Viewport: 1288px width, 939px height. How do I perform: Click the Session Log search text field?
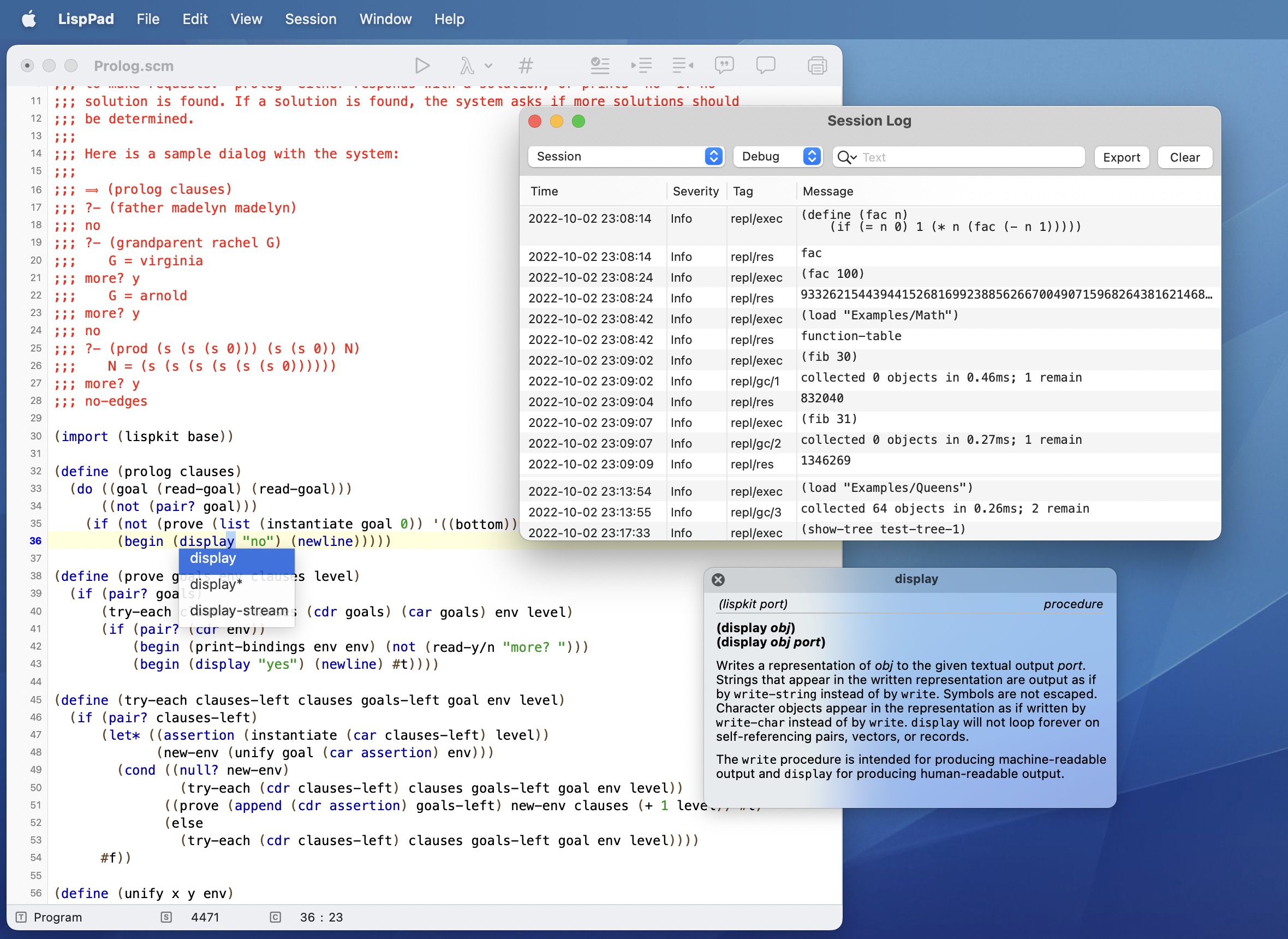pos(958,157)
